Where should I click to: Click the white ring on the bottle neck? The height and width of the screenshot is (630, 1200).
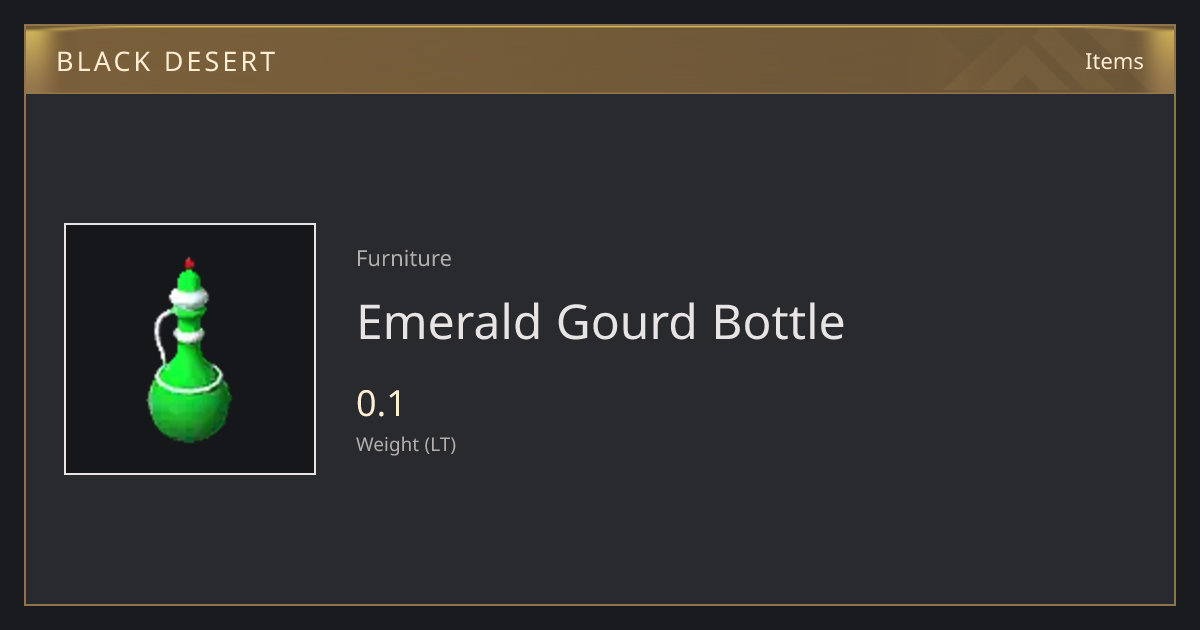click(x=189, y=335)
